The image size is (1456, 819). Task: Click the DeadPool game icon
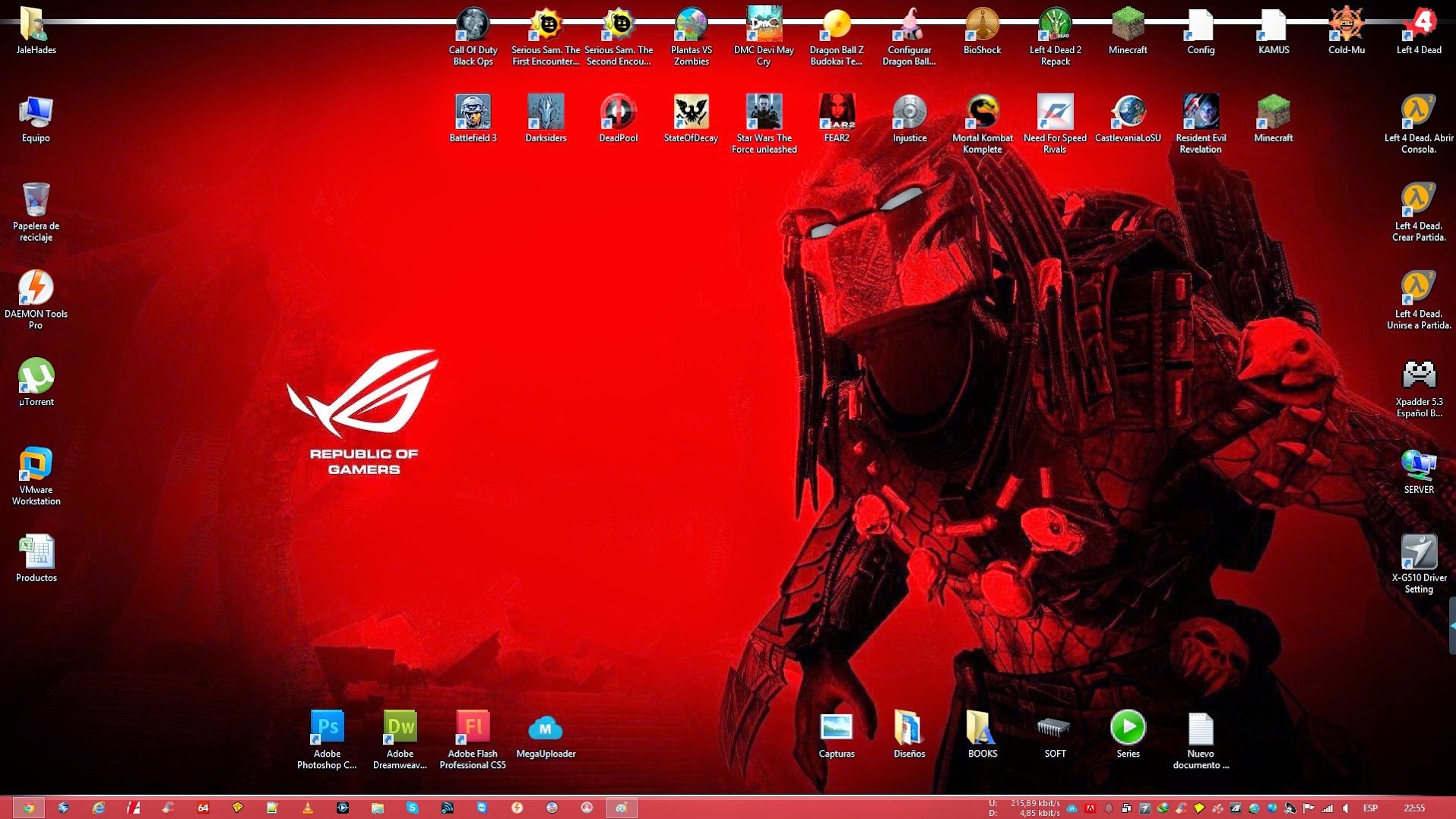[x=619, y=119]
